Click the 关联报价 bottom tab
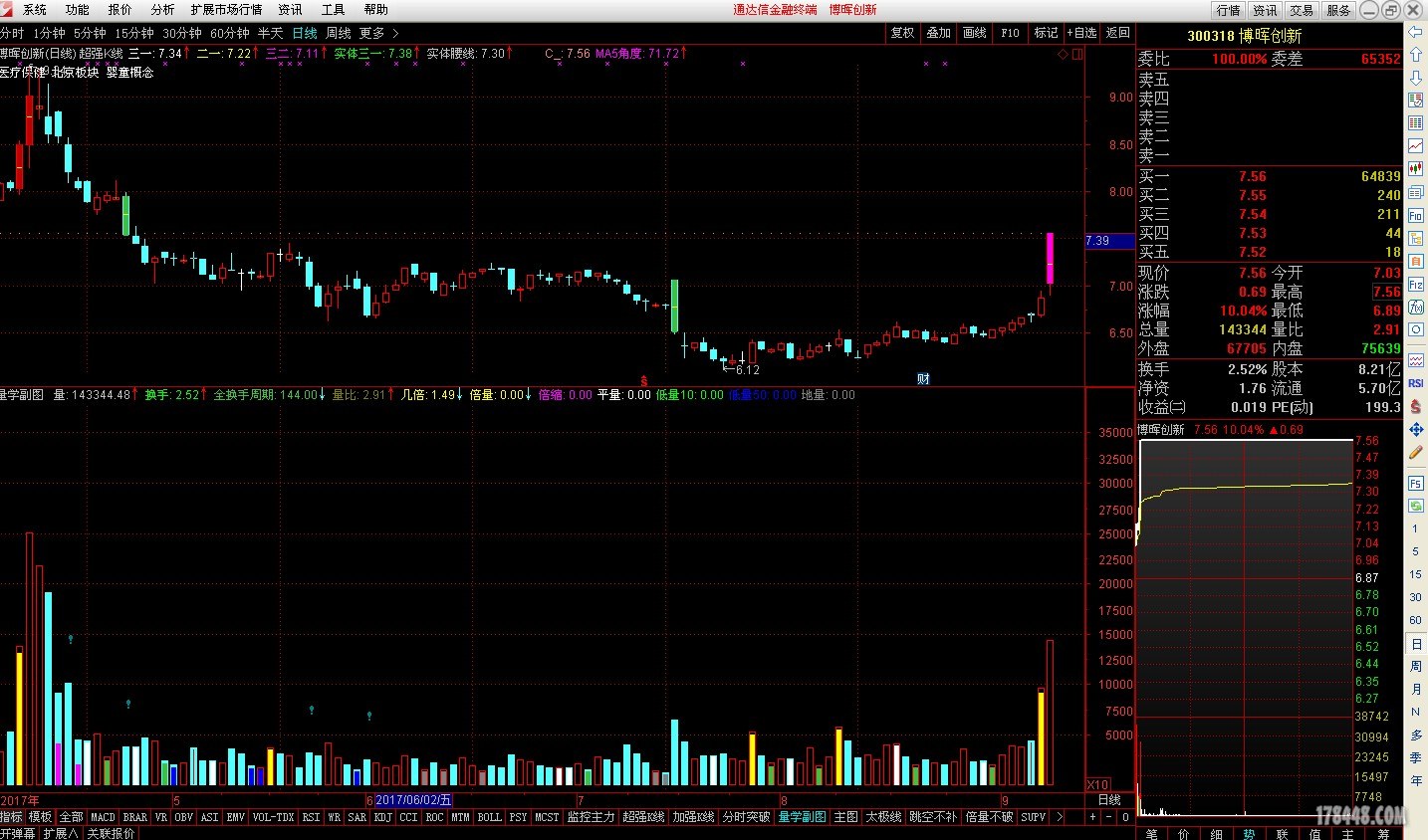The height and width of the screenshot is (840, 1428). pyautogui.click(x=111, y=833)
